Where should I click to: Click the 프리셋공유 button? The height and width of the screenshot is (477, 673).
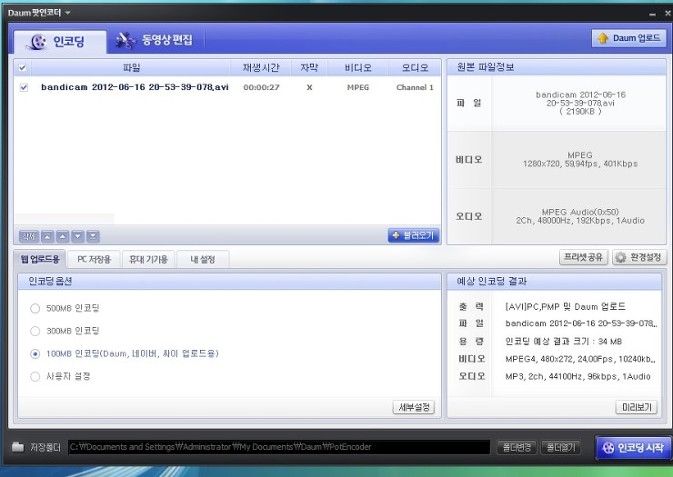(583, 258)
